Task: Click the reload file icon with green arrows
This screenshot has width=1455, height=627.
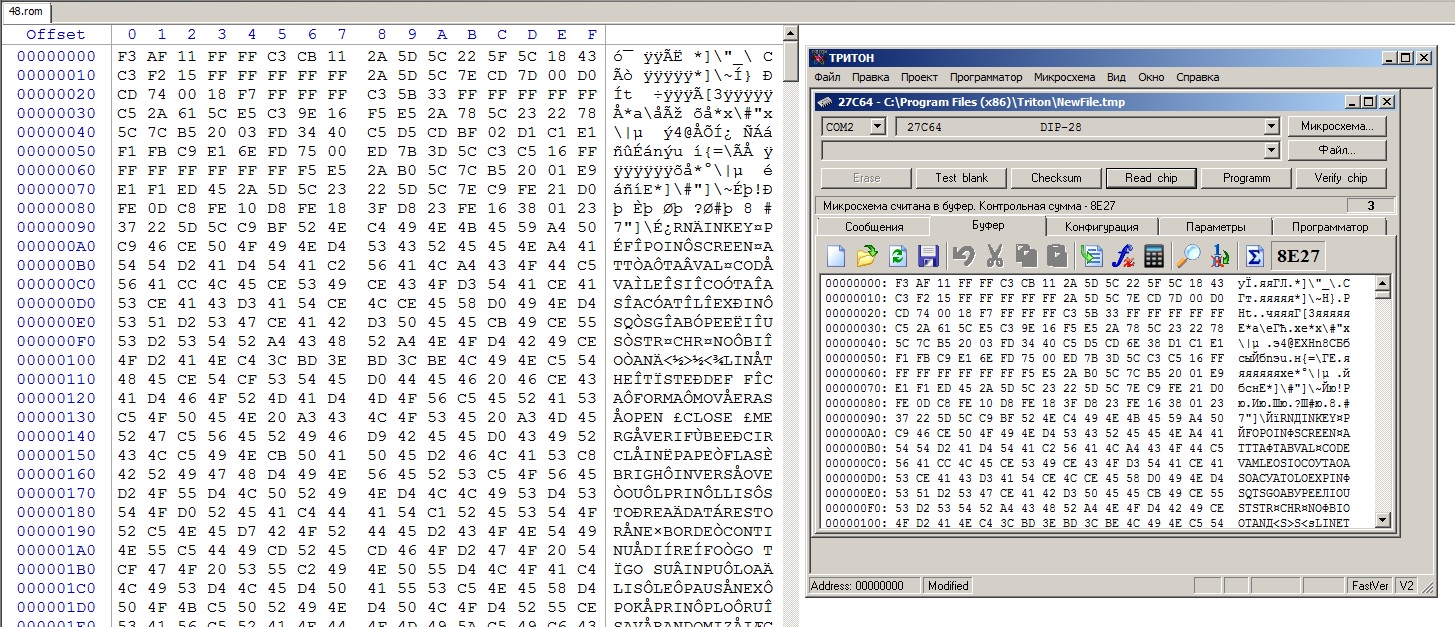Action: point(897,256)
